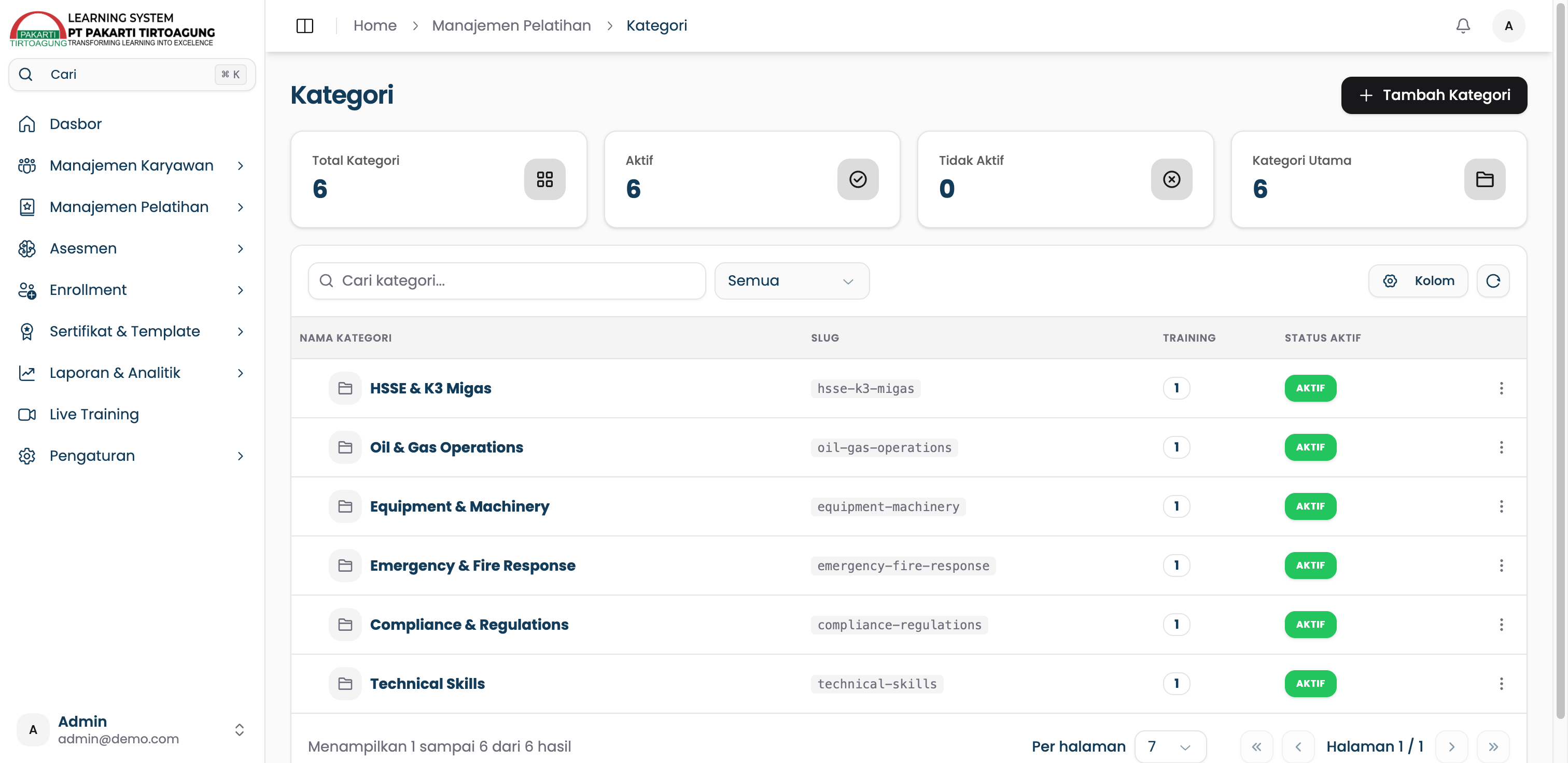Focus the Cari kategori search field
1568x763 pixels.
coord(507,280)
